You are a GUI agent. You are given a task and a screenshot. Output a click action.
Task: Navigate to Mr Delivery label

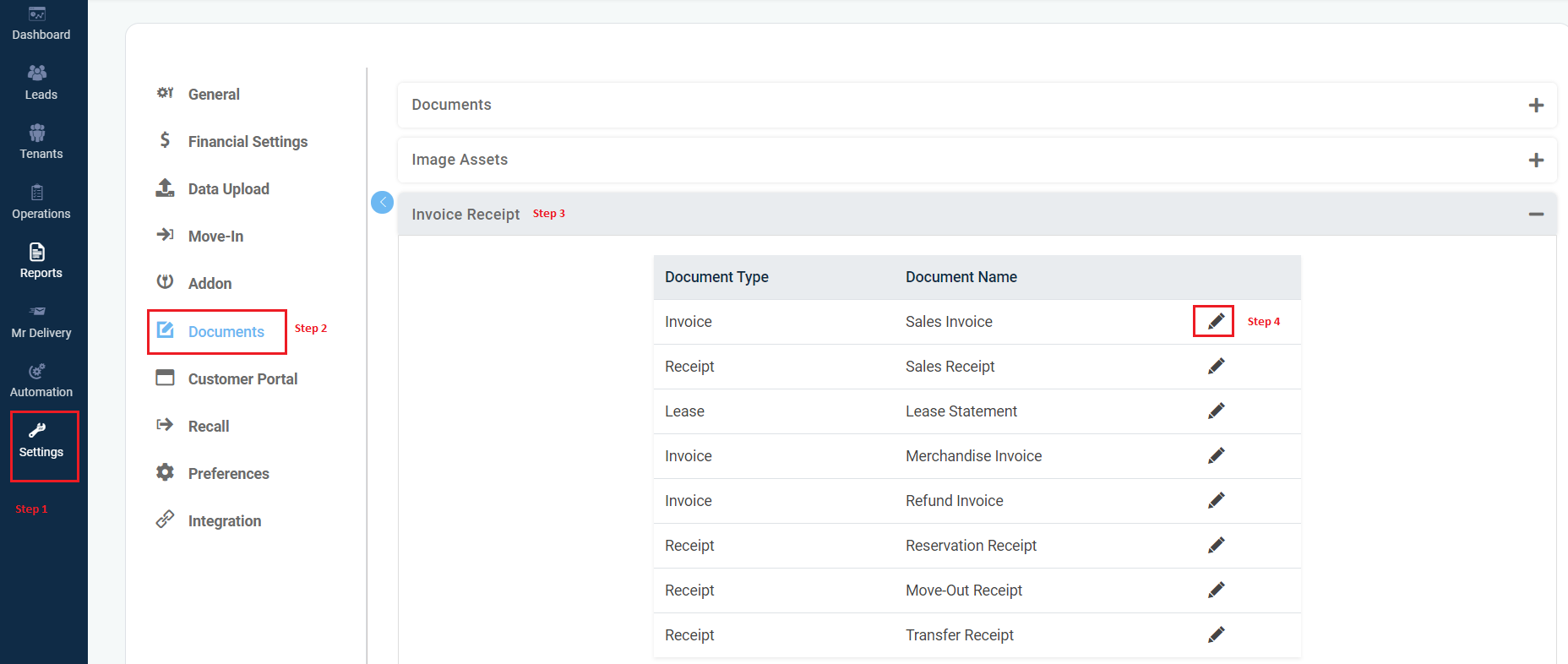click(x=41, y=333)
